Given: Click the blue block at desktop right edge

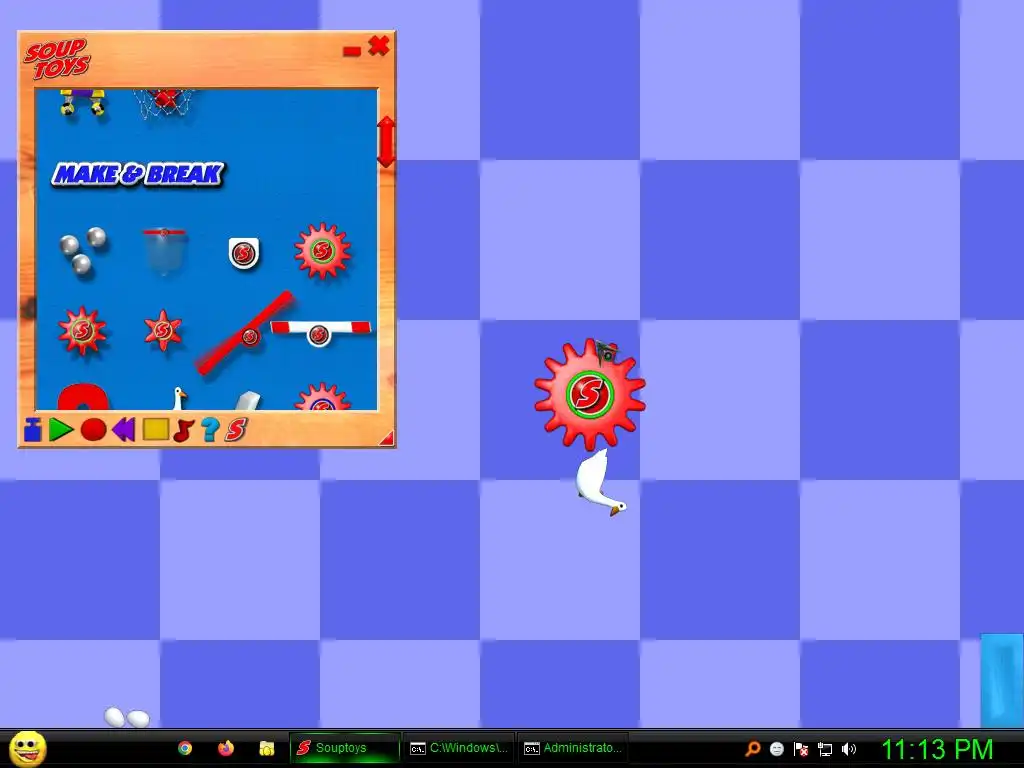Looking at the screenshot, I should tap(1002, 680).
